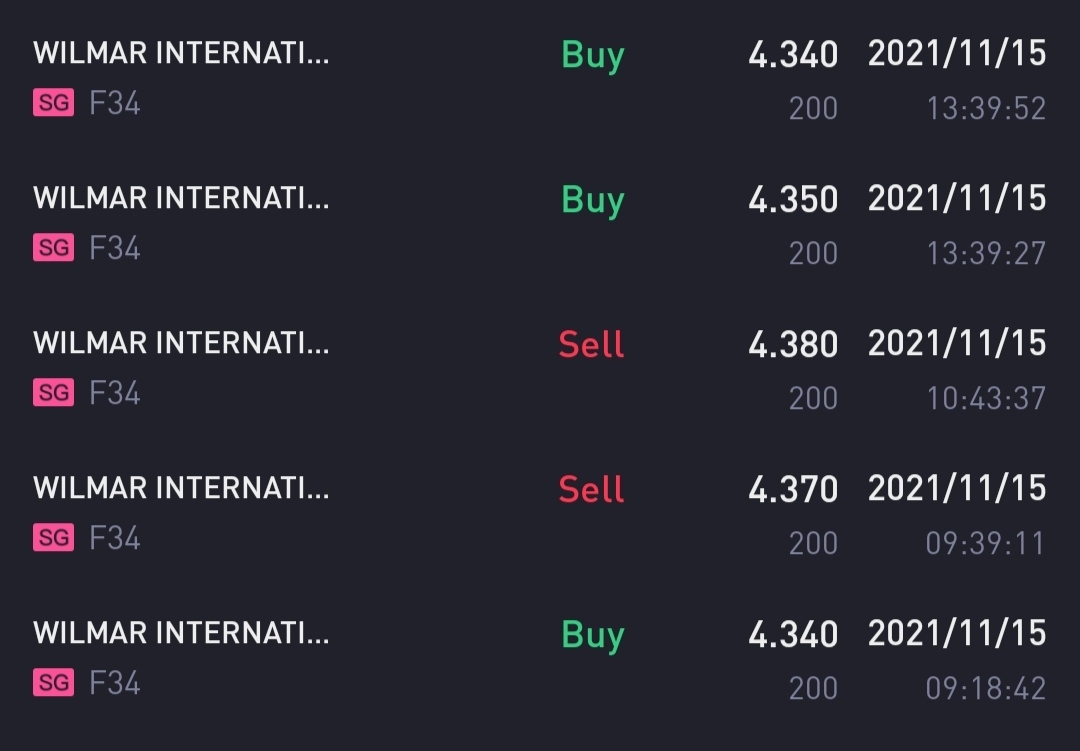Select the SG badge on the 09:39:11 order
The image size is (1080, 751).
click(54, 537)
